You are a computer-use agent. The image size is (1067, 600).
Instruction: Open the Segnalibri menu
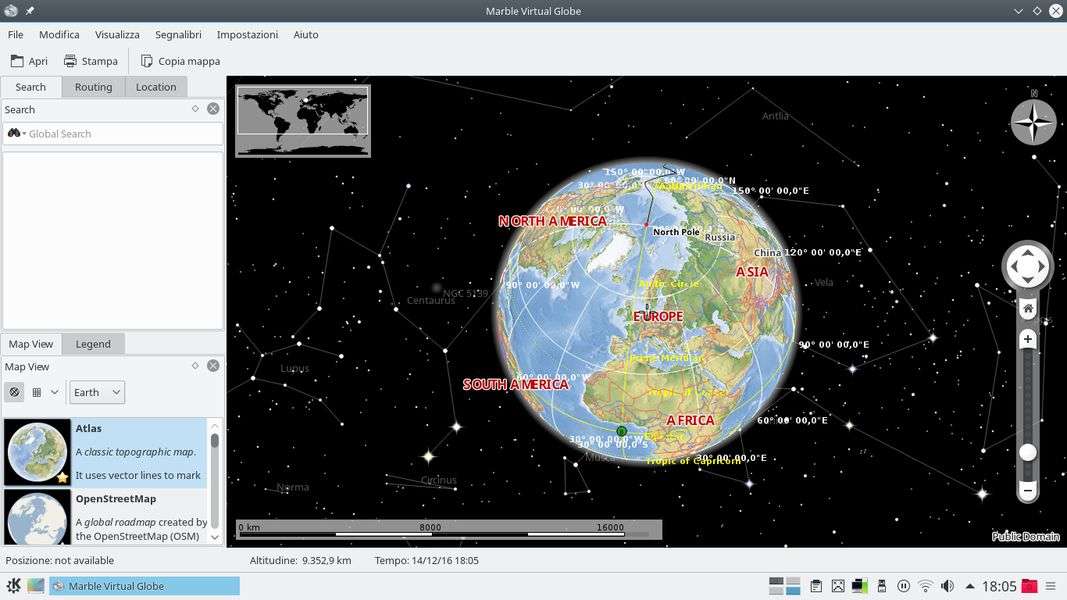[x=178, y=34]
